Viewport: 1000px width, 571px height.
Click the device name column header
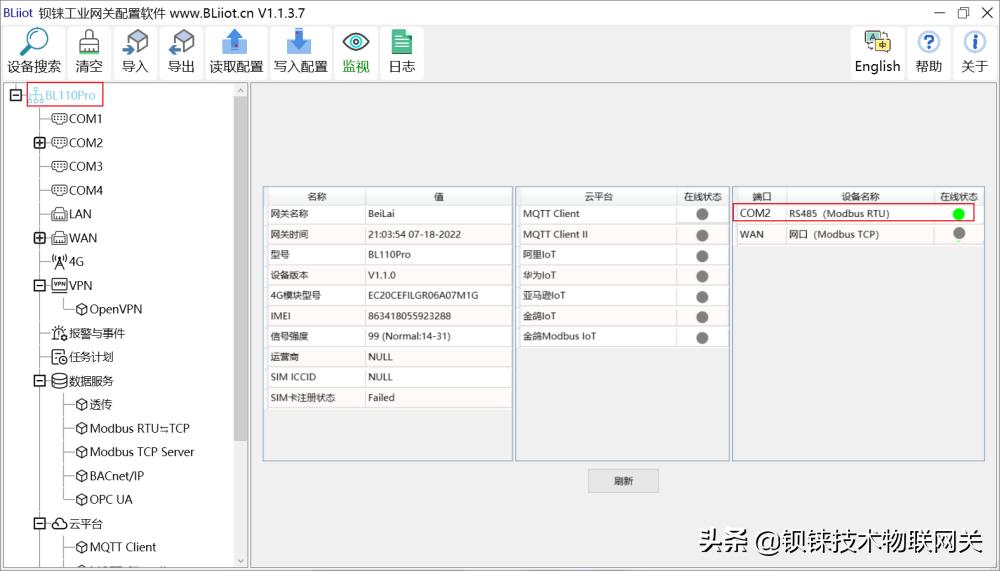coord(860,197)
